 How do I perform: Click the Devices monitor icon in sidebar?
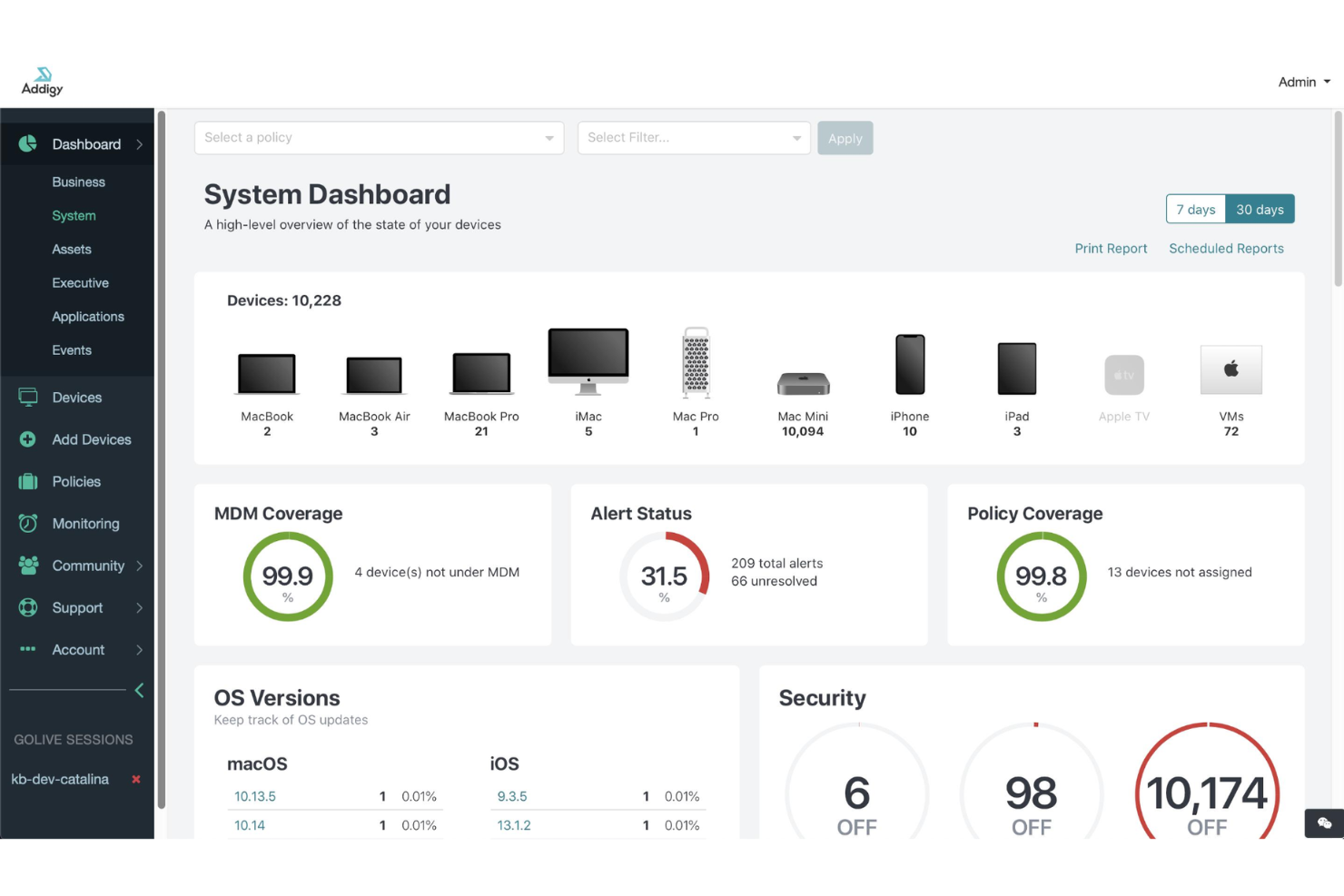(28, 397)
